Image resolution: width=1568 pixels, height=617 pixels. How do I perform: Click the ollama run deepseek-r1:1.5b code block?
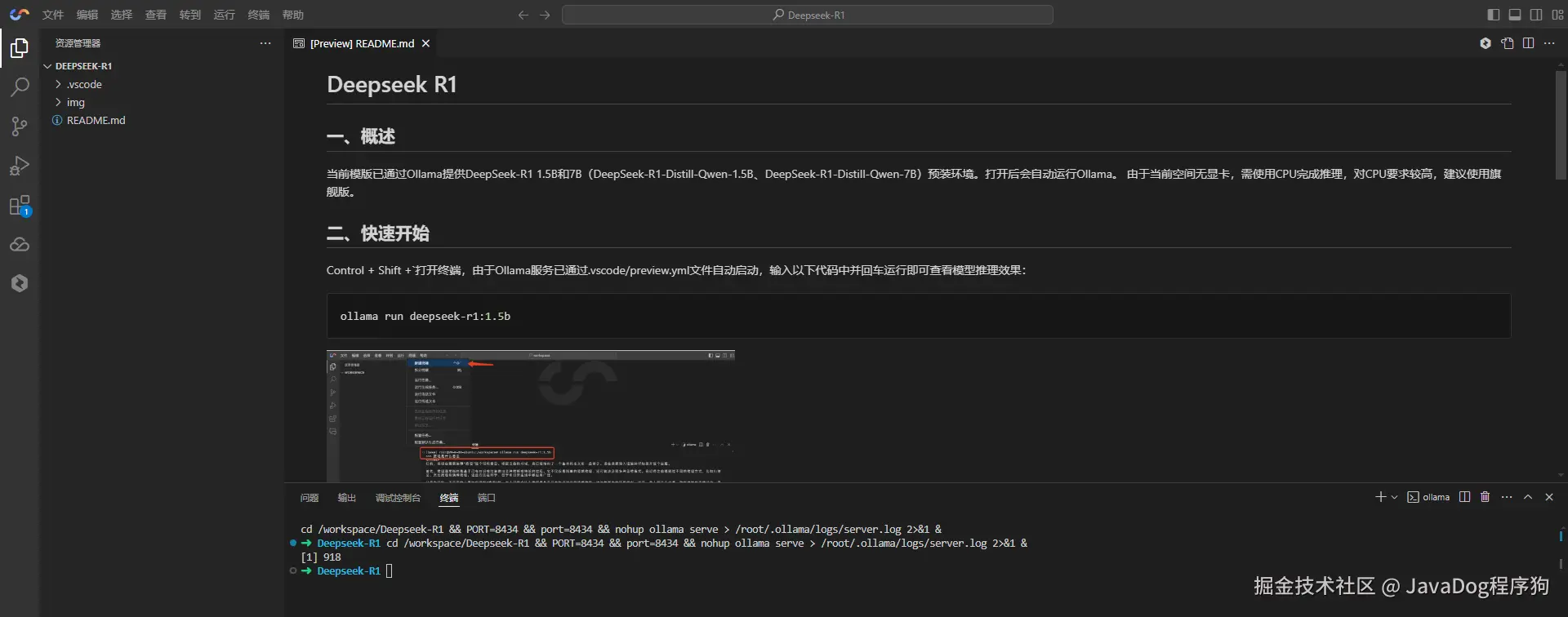pyautogui.click(x=919, y=316)
